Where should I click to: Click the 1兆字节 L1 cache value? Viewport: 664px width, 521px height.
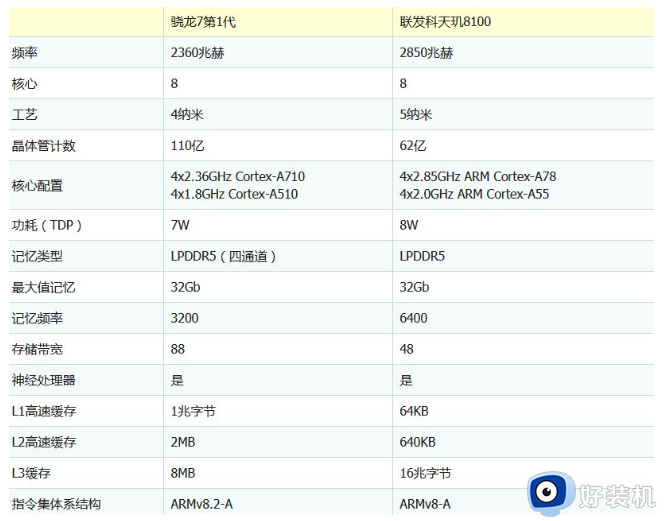pyautogui.click(x=193, y=411)
